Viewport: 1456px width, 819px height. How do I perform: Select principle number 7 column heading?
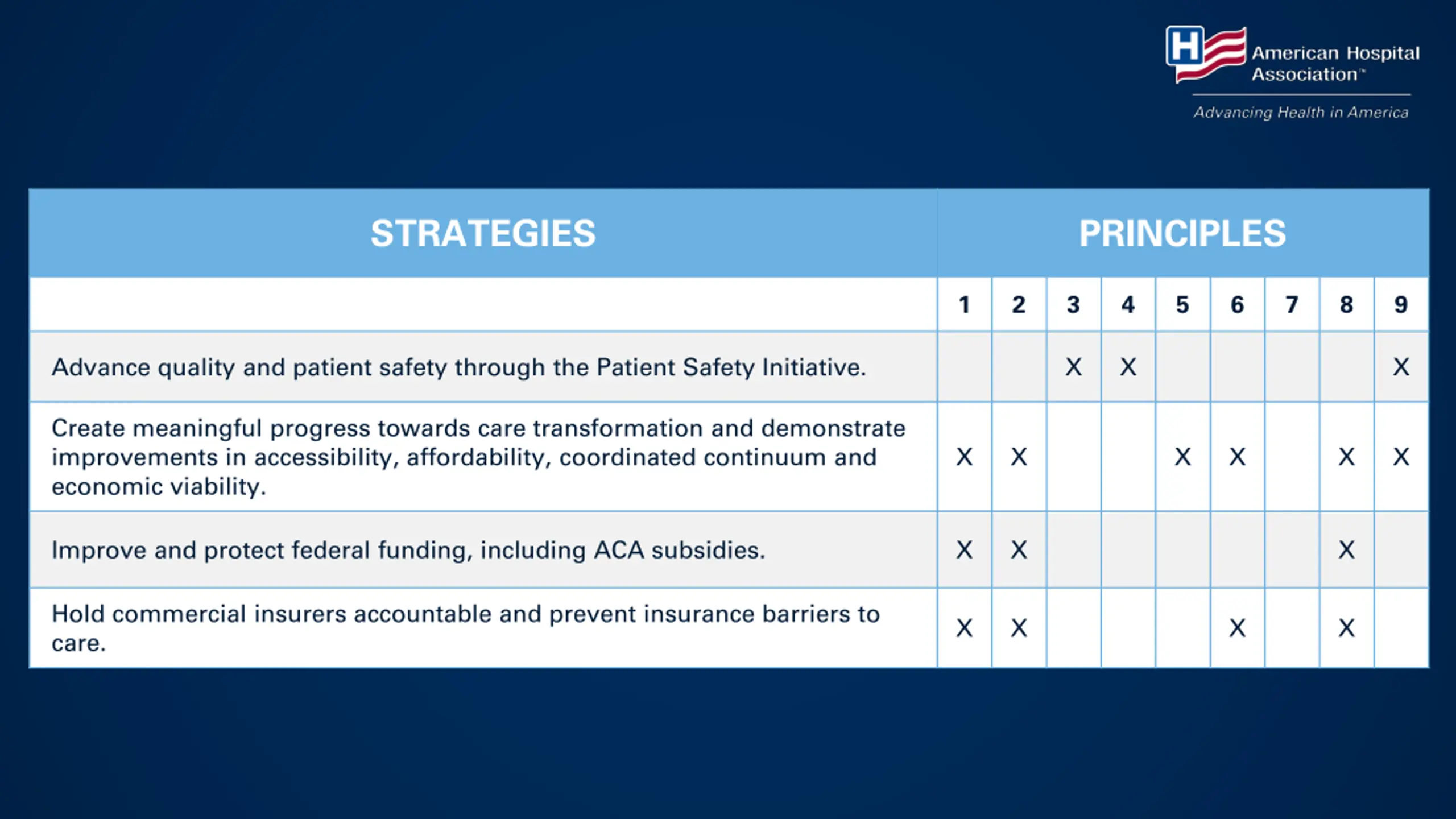click(x=1292, y=305)
